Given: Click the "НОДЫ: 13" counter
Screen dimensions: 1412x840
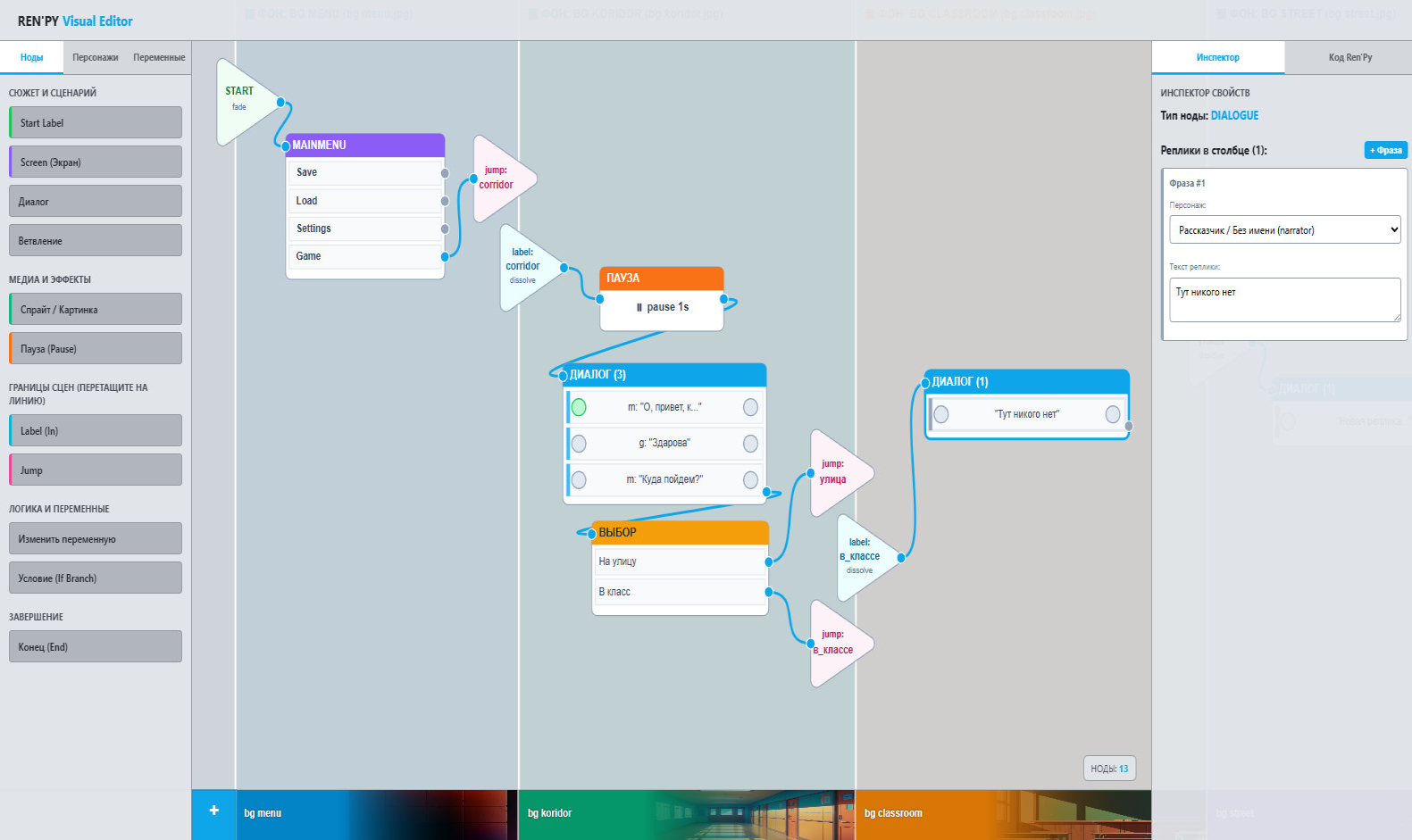Looking at the screenshot, I should coord(1109,769).
